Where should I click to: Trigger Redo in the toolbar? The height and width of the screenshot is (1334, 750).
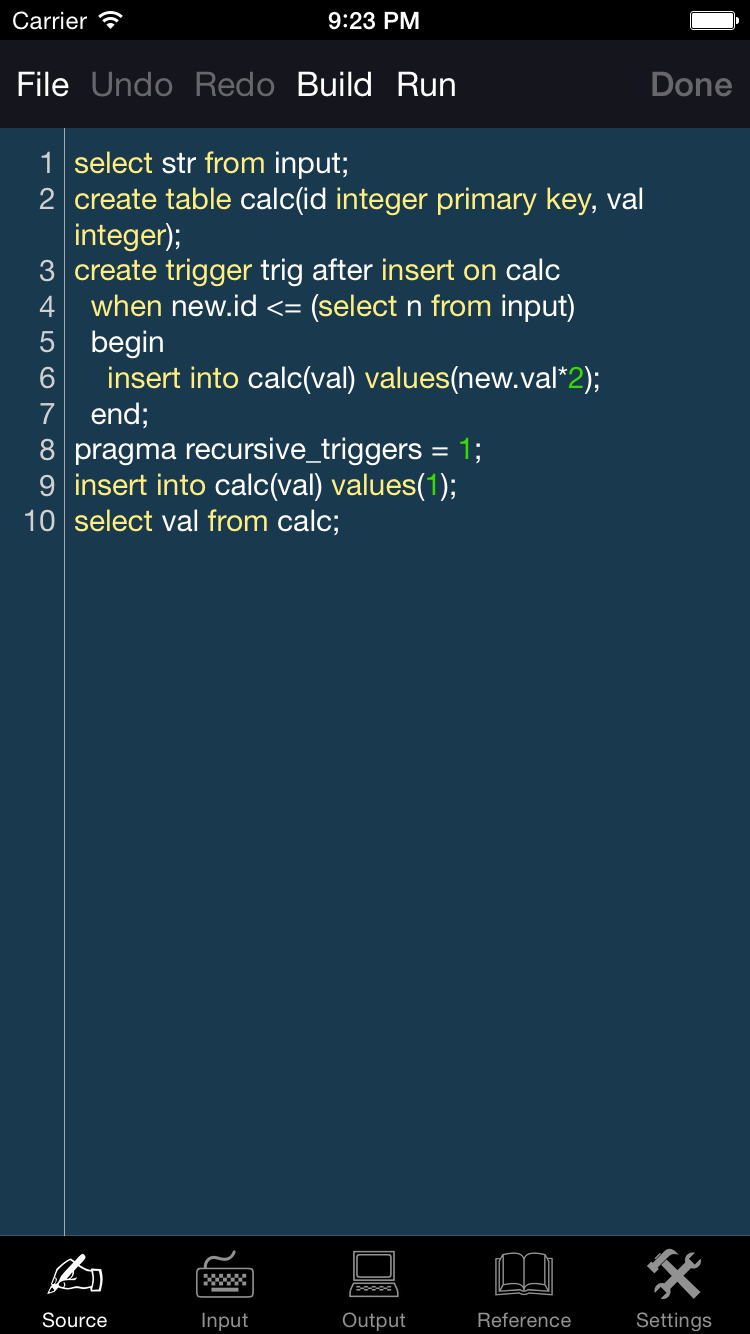(234, 85)
